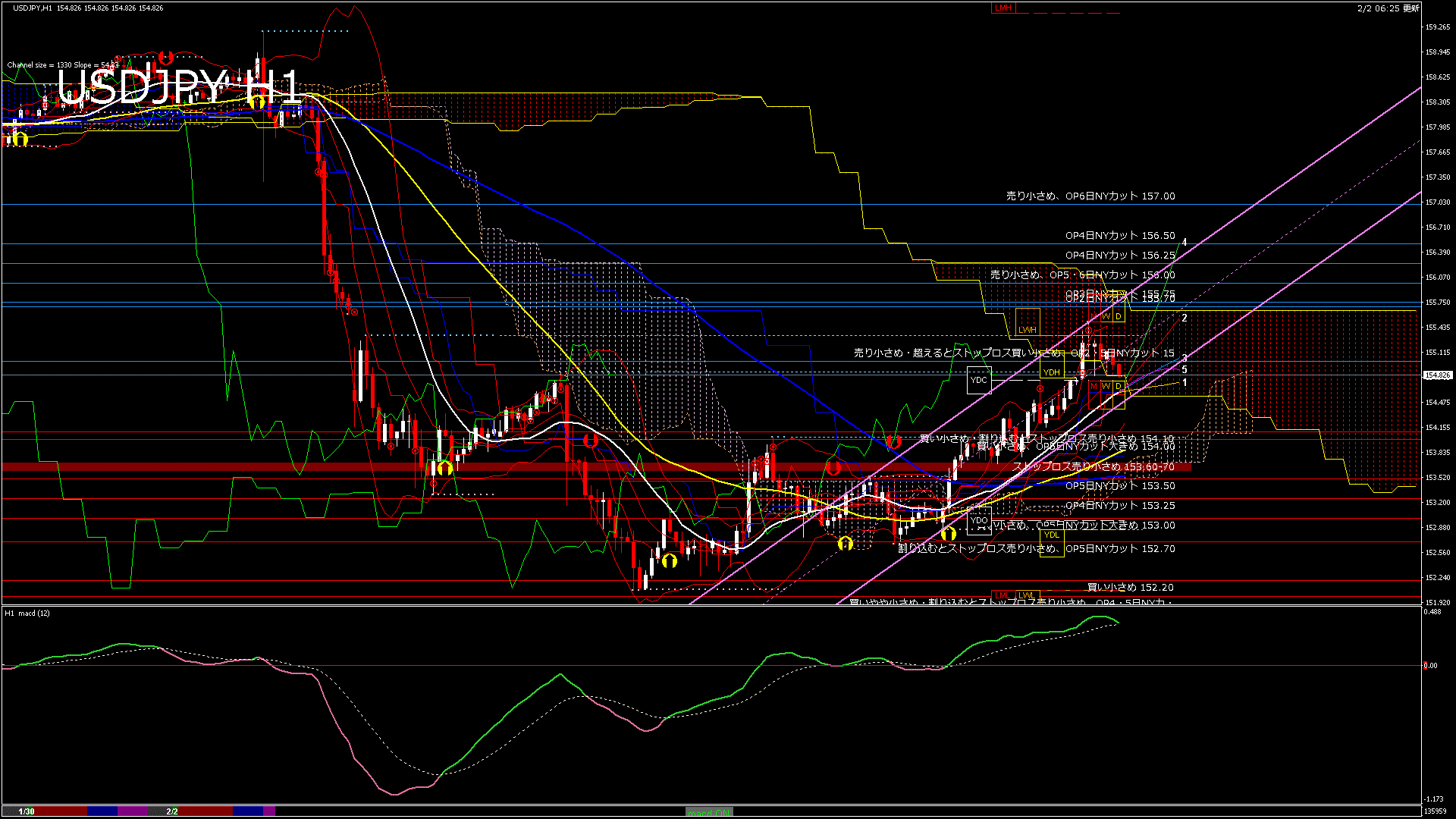
Task: Click the red LMH label at top
Action: pos(1003,8)
